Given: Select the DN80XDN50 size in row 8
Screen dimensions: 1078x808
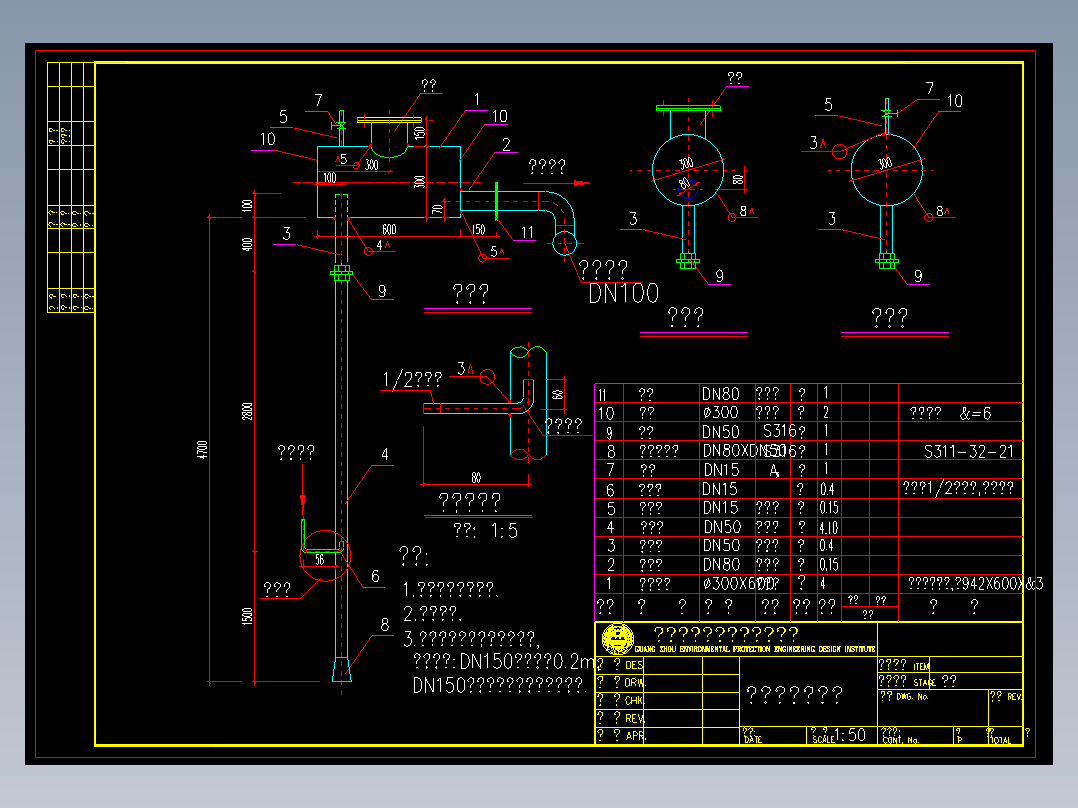Looking at the screenshot, I should click(x=744, y=451).
